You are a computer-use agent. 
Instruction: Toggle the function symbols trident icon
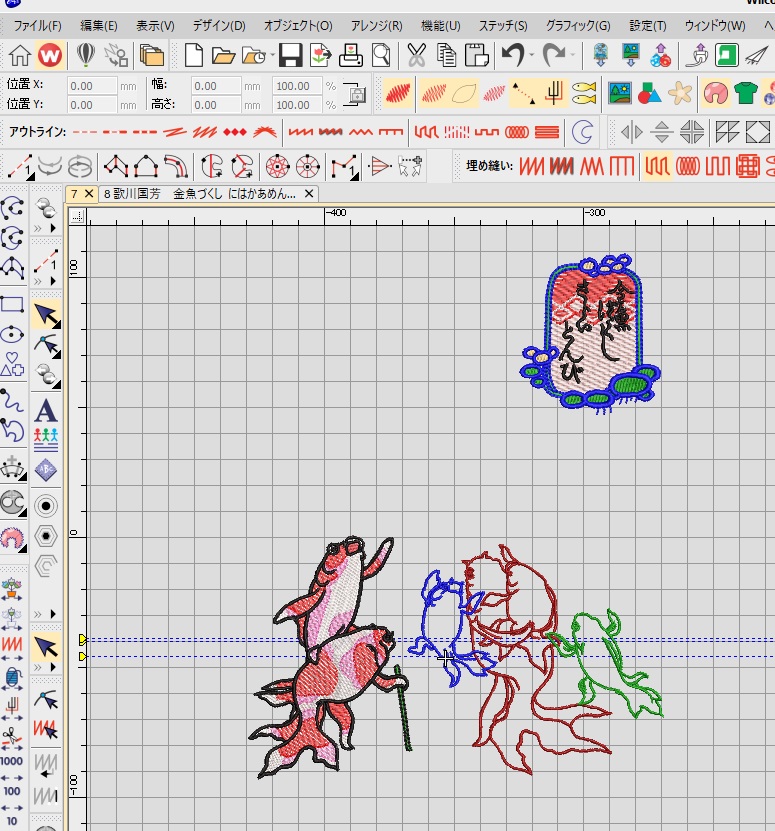(553, 94)
